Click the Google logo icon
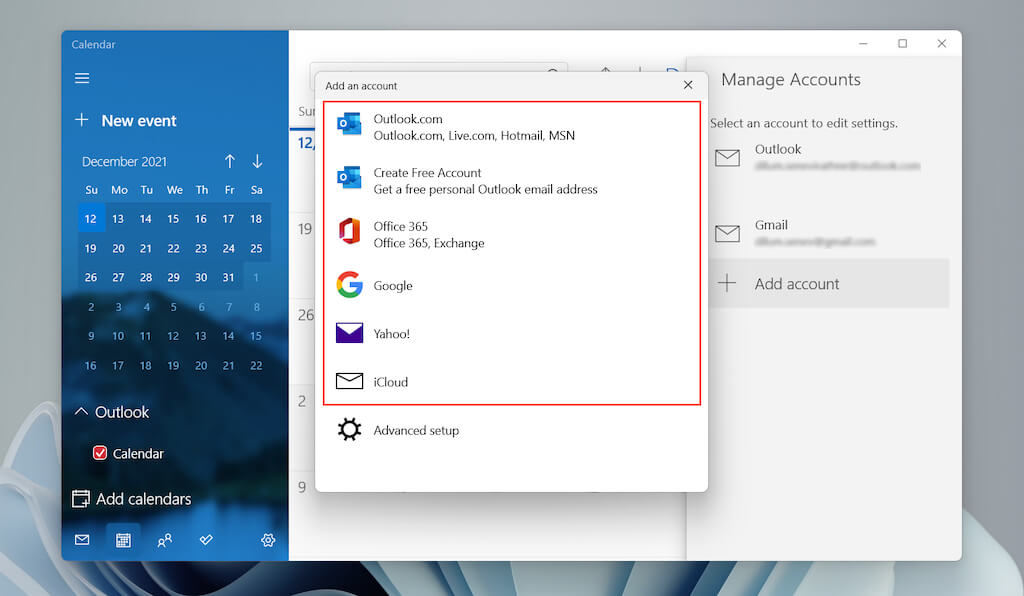This screenshot has width=1024, height=596. coord(349,285)
